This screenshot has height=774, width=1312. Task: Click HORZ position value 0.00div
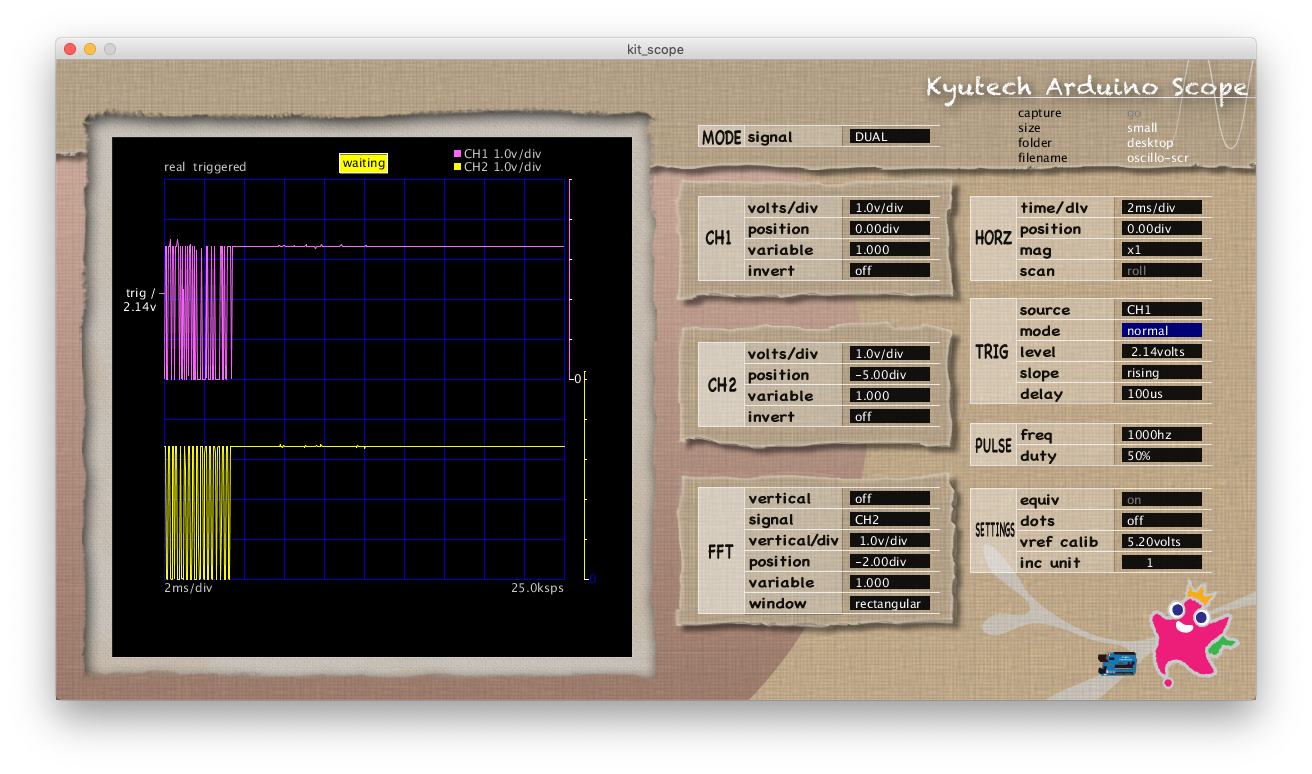pyautogui.click(x=1162, y=229)
